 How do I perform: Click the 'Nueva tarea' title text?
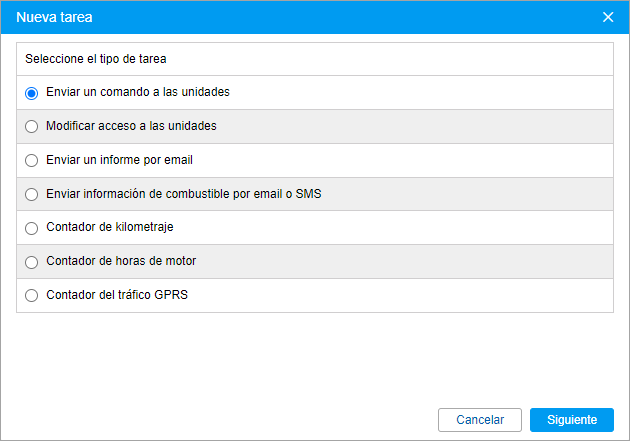(x=54, y=17)
